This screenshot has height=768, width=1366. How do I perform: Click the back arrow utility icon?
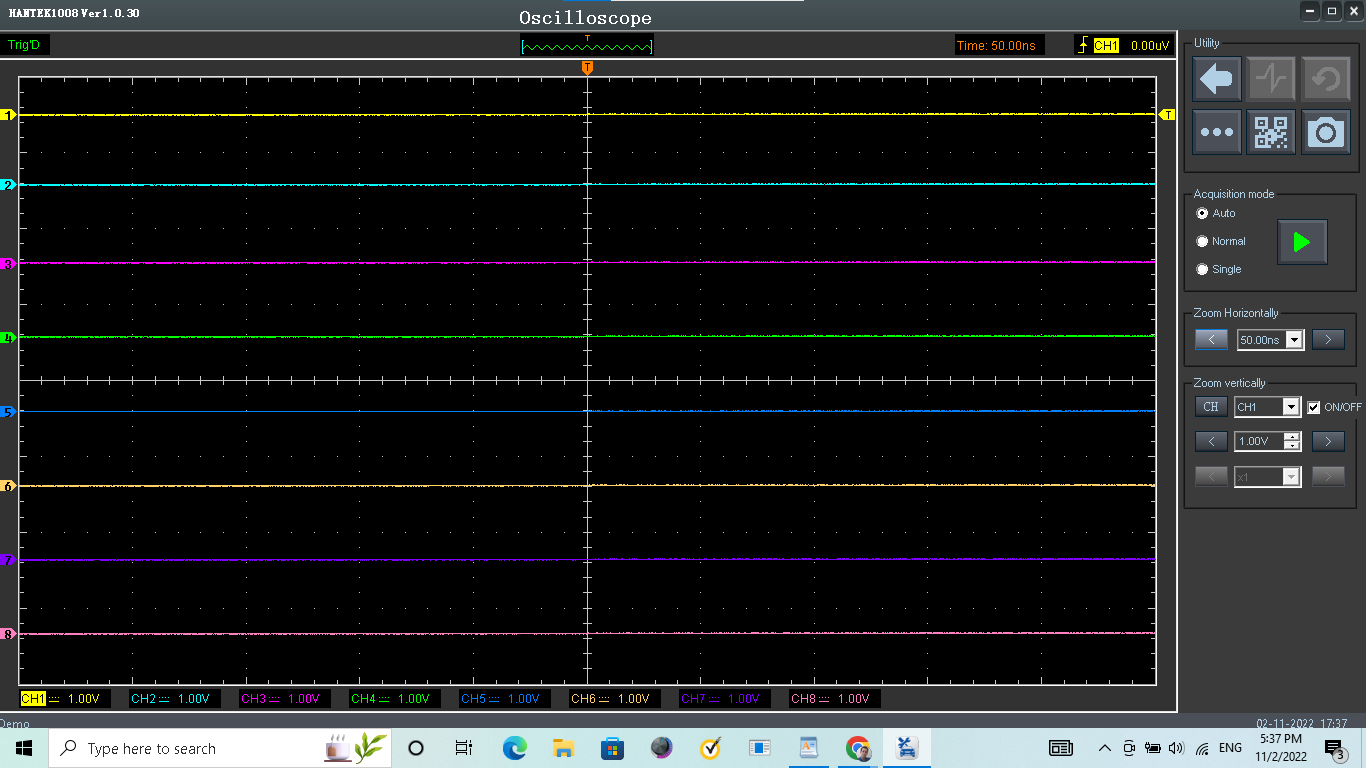(1217, 79)
